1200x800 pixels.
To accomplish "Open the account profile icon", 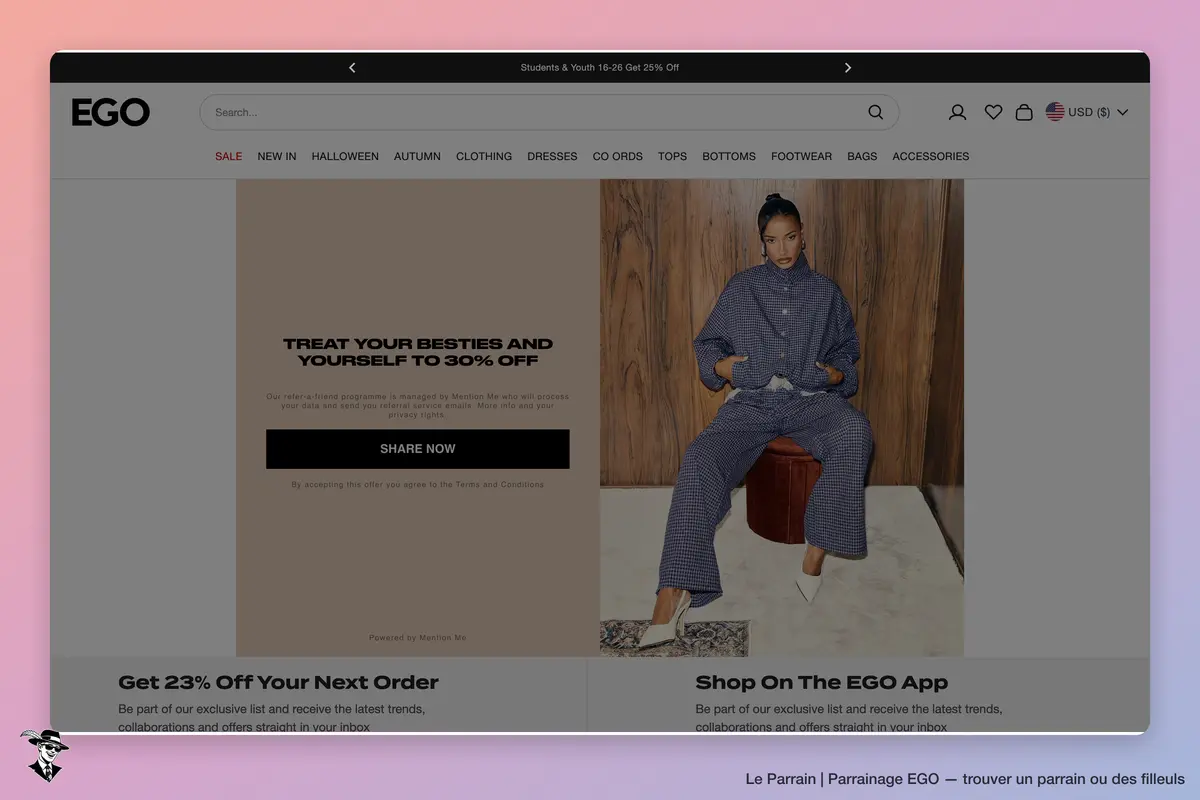I will (x=957, y=112).
